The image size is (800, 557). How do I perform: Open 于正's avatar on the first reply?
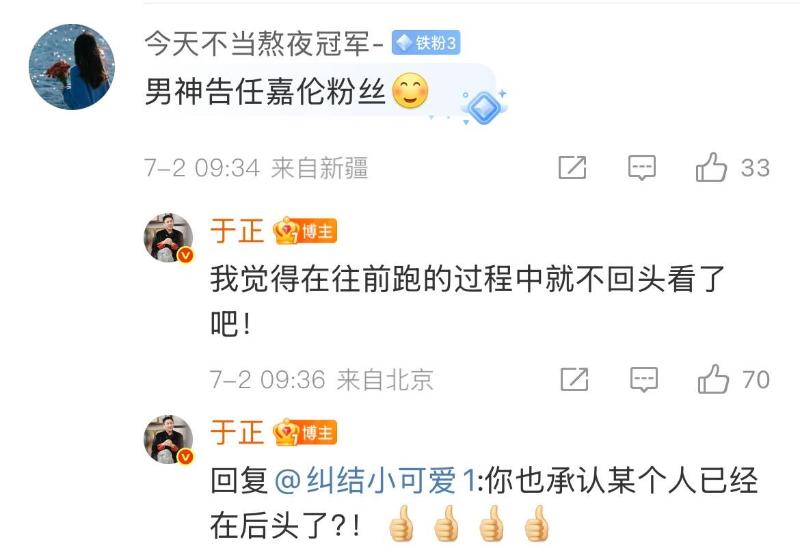click(169, 238)
